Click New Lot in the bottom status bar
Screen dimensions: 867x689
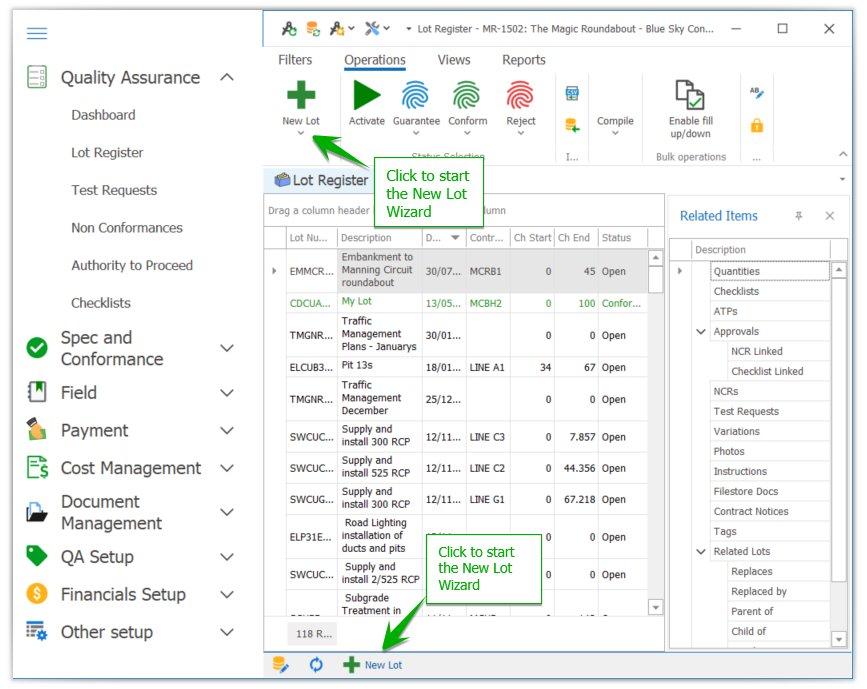coord(374,664)
